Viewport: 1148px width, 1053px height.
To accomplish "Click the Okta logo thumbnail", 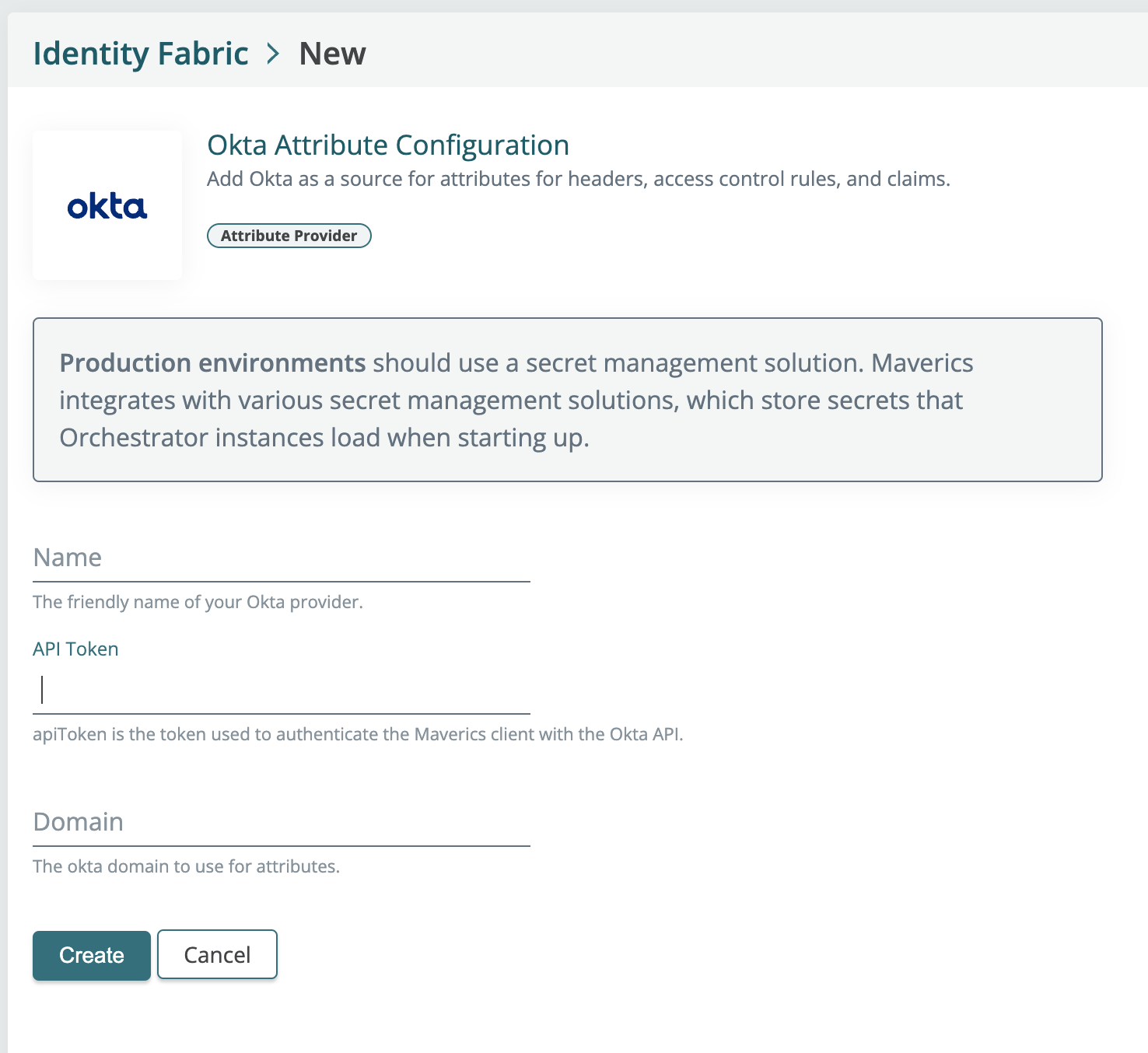I will (x=107, y=205).
